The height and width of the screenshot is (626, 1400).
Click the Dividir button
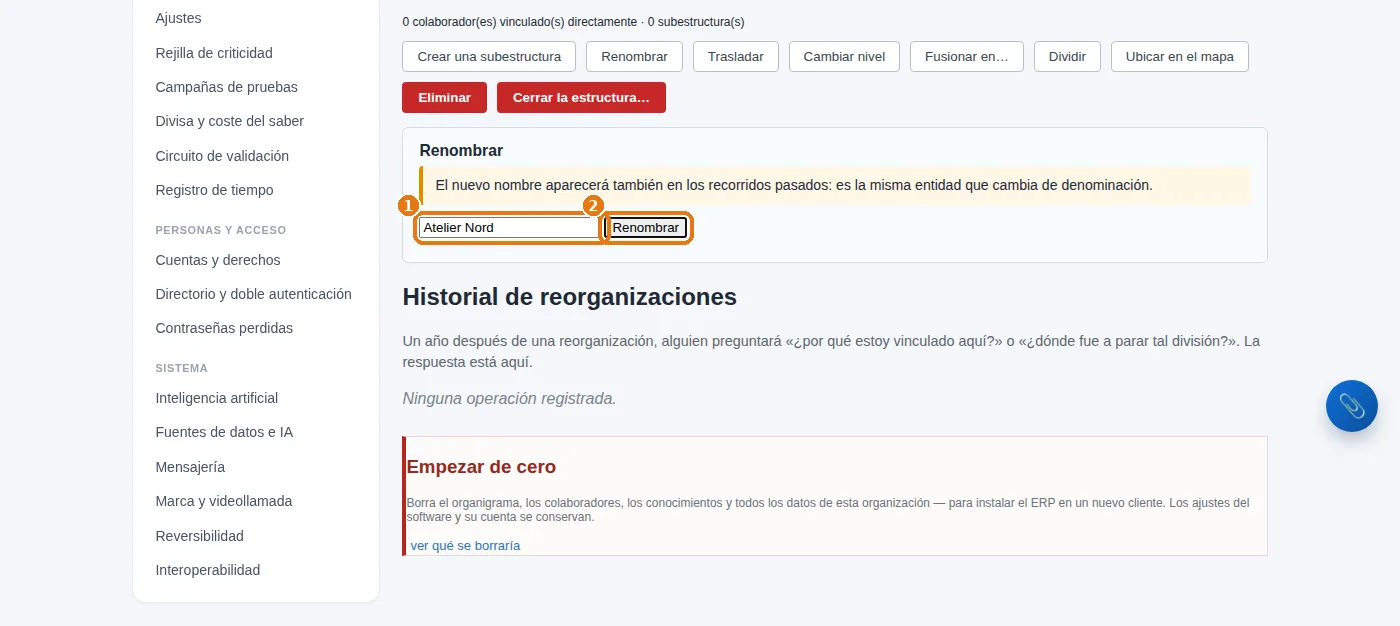coord(1067,56)
